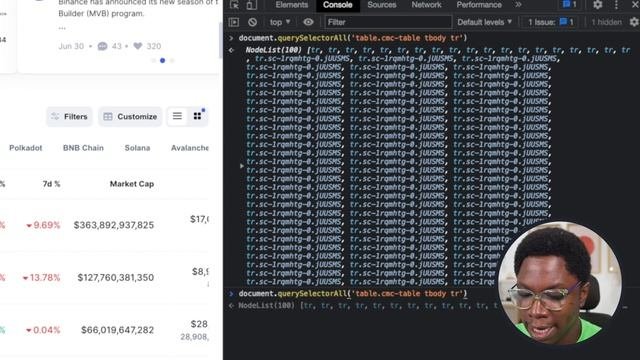640x360 pixels.
Task: Toggle the device toolbar icon
Action: tap(251, 5)
